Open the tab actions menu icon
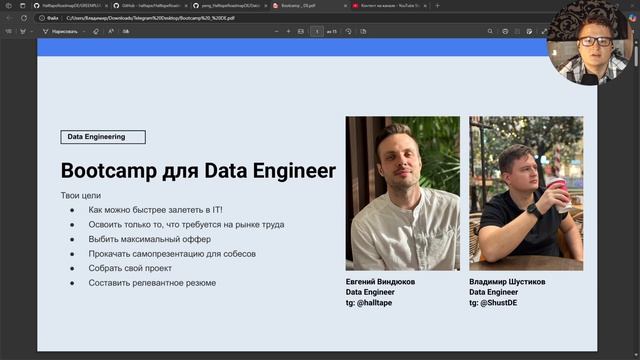 [x=22, y=6]
